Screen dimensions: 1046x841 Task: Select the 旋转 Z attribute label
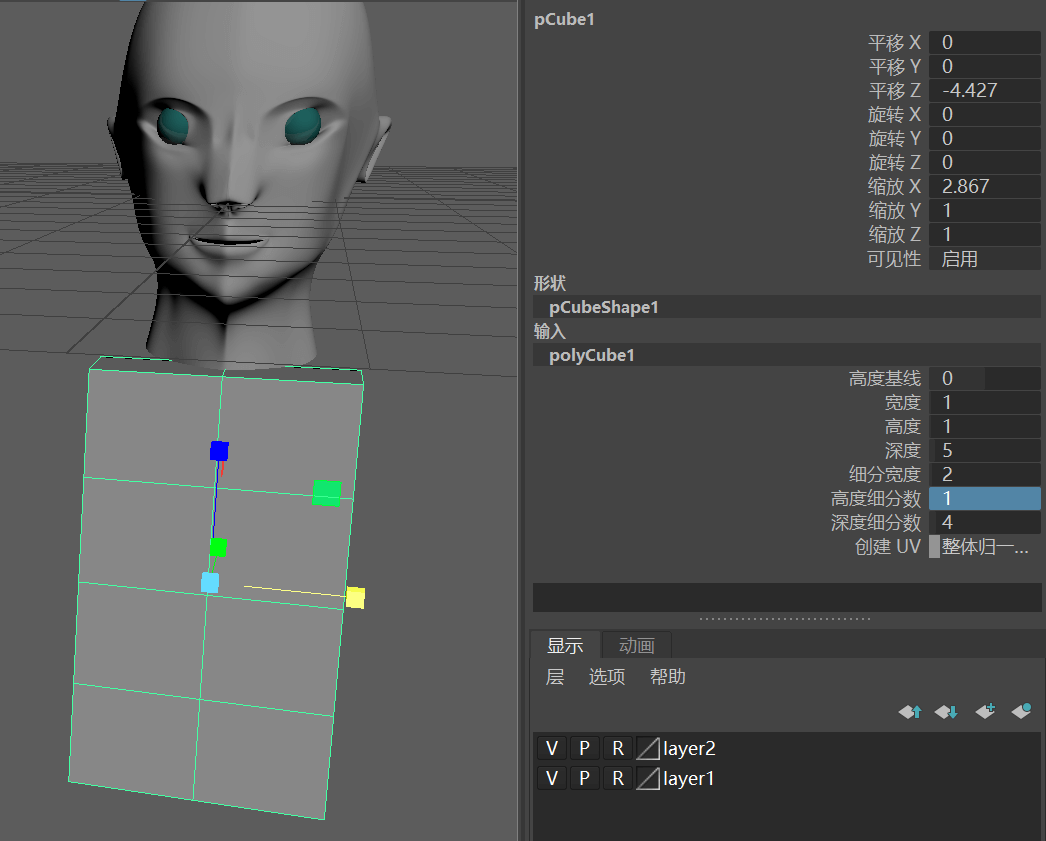(x=895, y=163)
